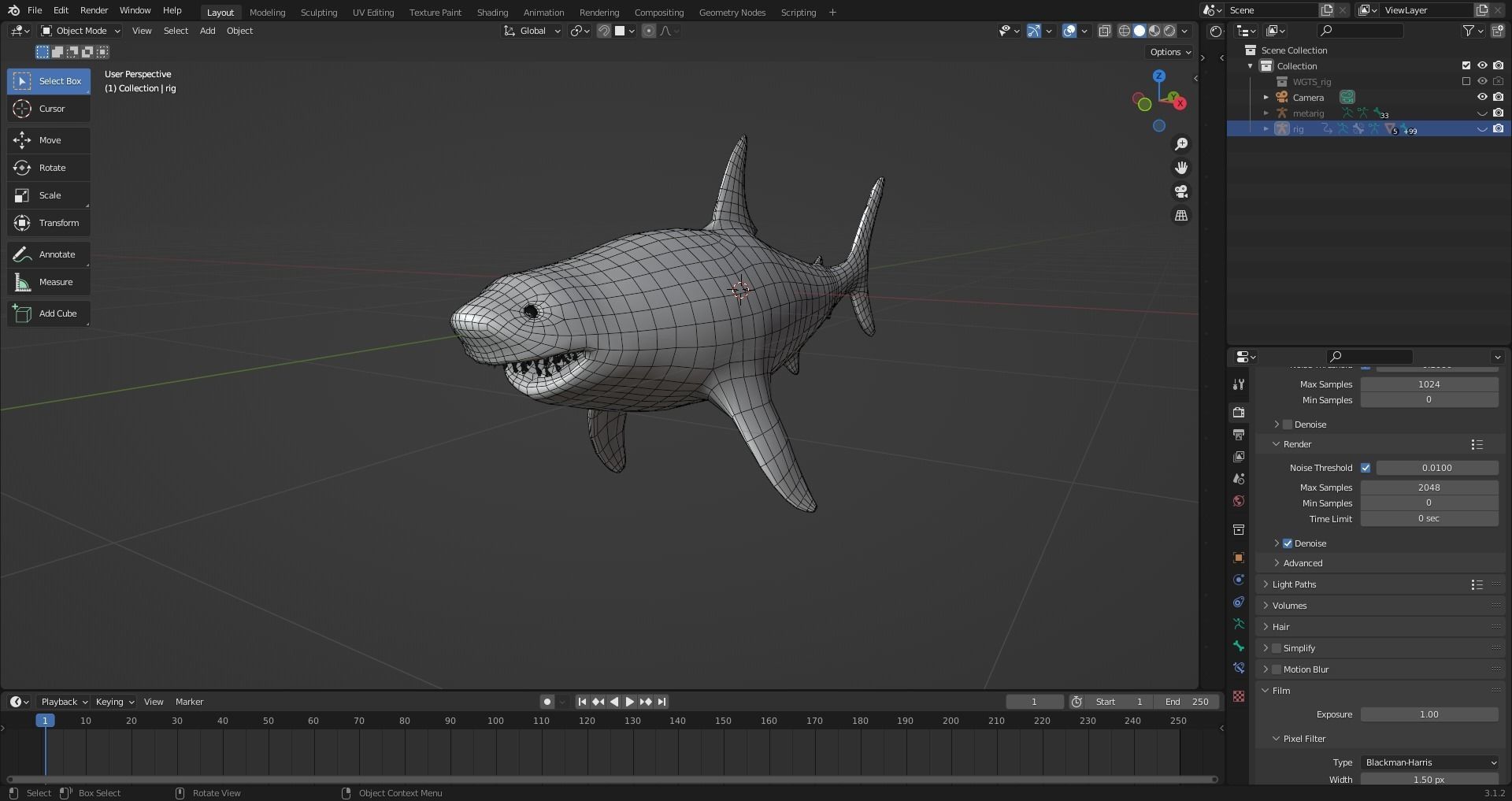This screenshot has height=801, width=1512.
Task: Open the Physics properties tab
Action: pyautogui.click(x=1239, y=580)
